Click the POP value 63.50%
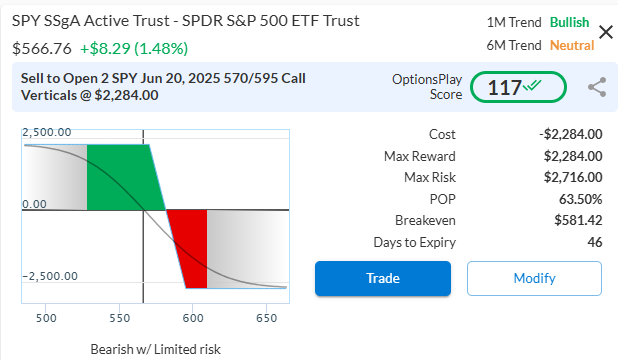 pyautogui.click(x=581, y=199)
